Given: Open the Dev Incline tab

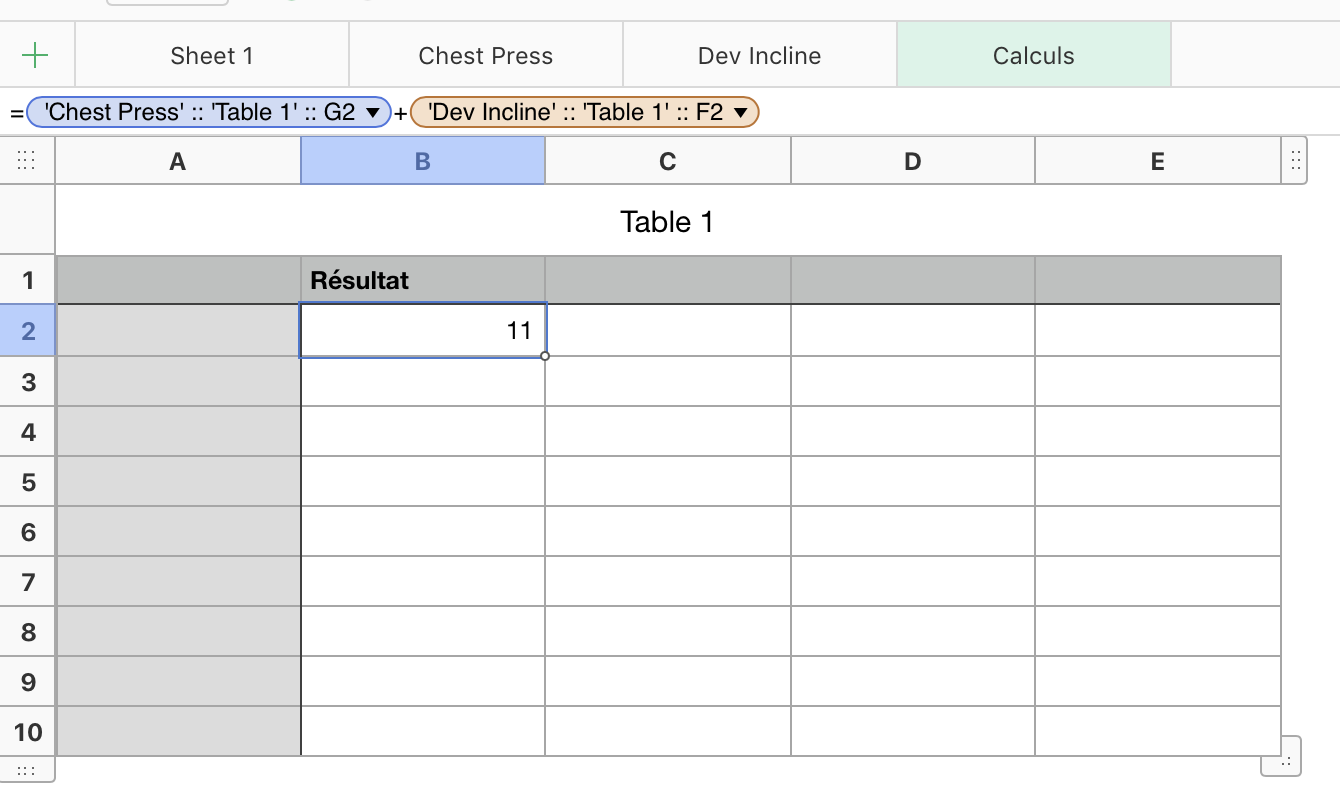Looking at the screenshot, I should (760, 56).
